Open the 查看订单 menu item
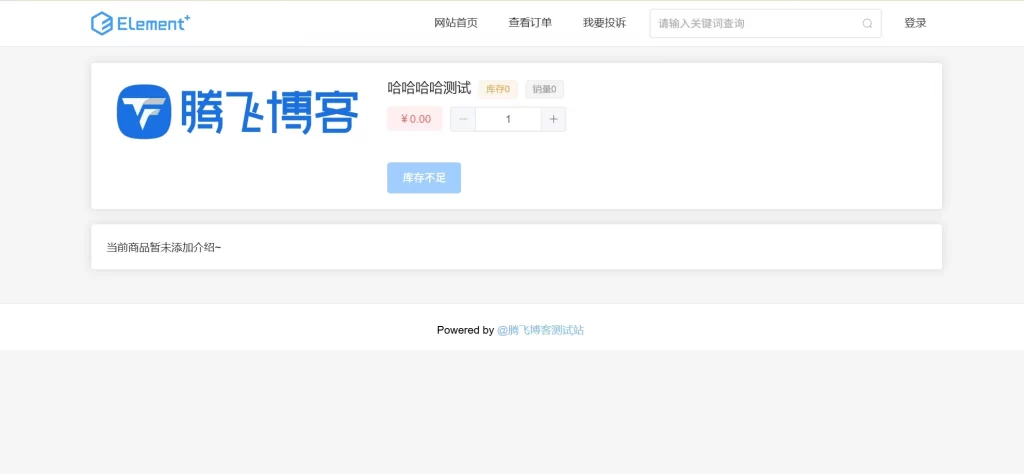The height and width of the screenshot is (474, 1024). pyautogui.click(x=530, y=23)
